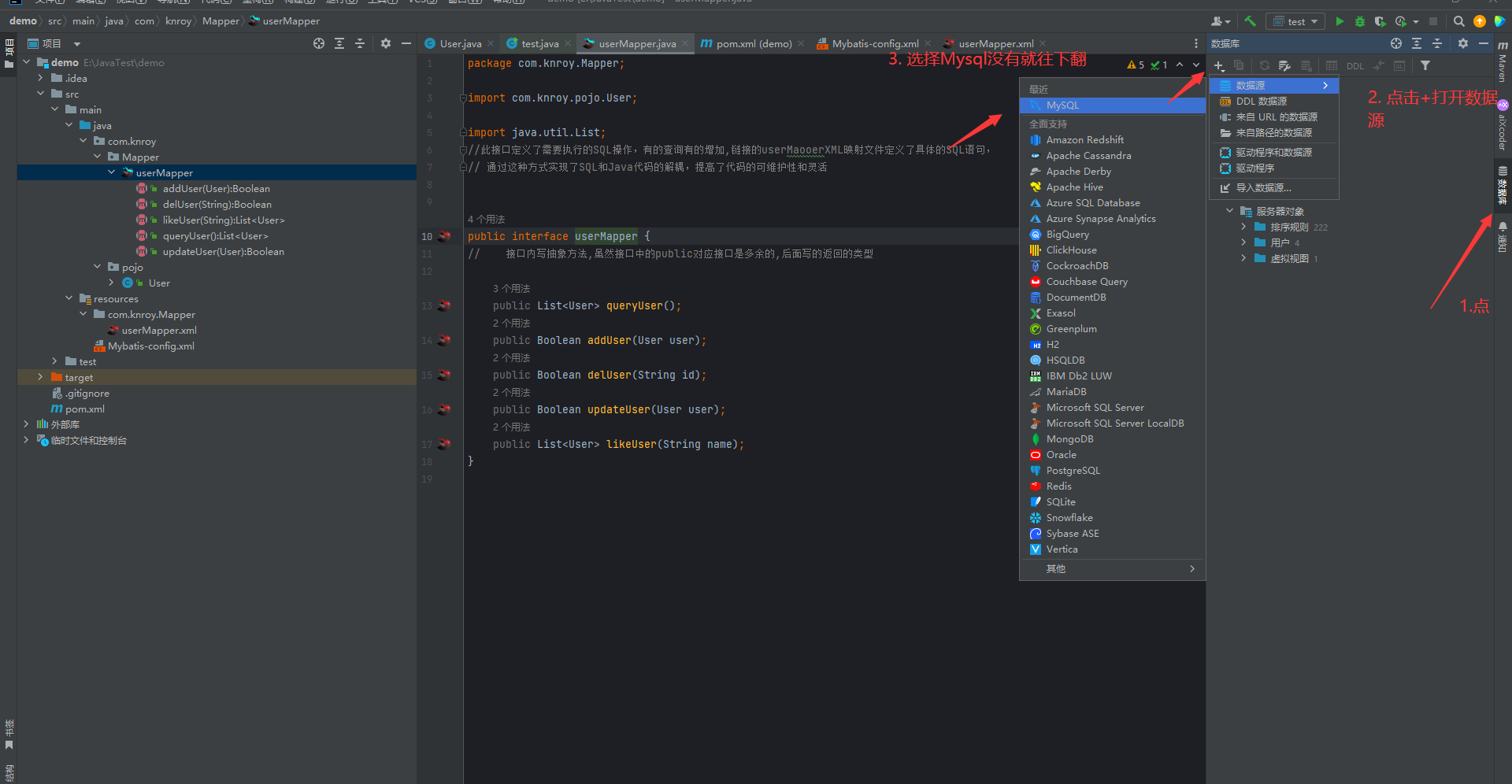Open the test run configuration dropdown
The image size is (1512, 784).
click(x=1295, y=21)
